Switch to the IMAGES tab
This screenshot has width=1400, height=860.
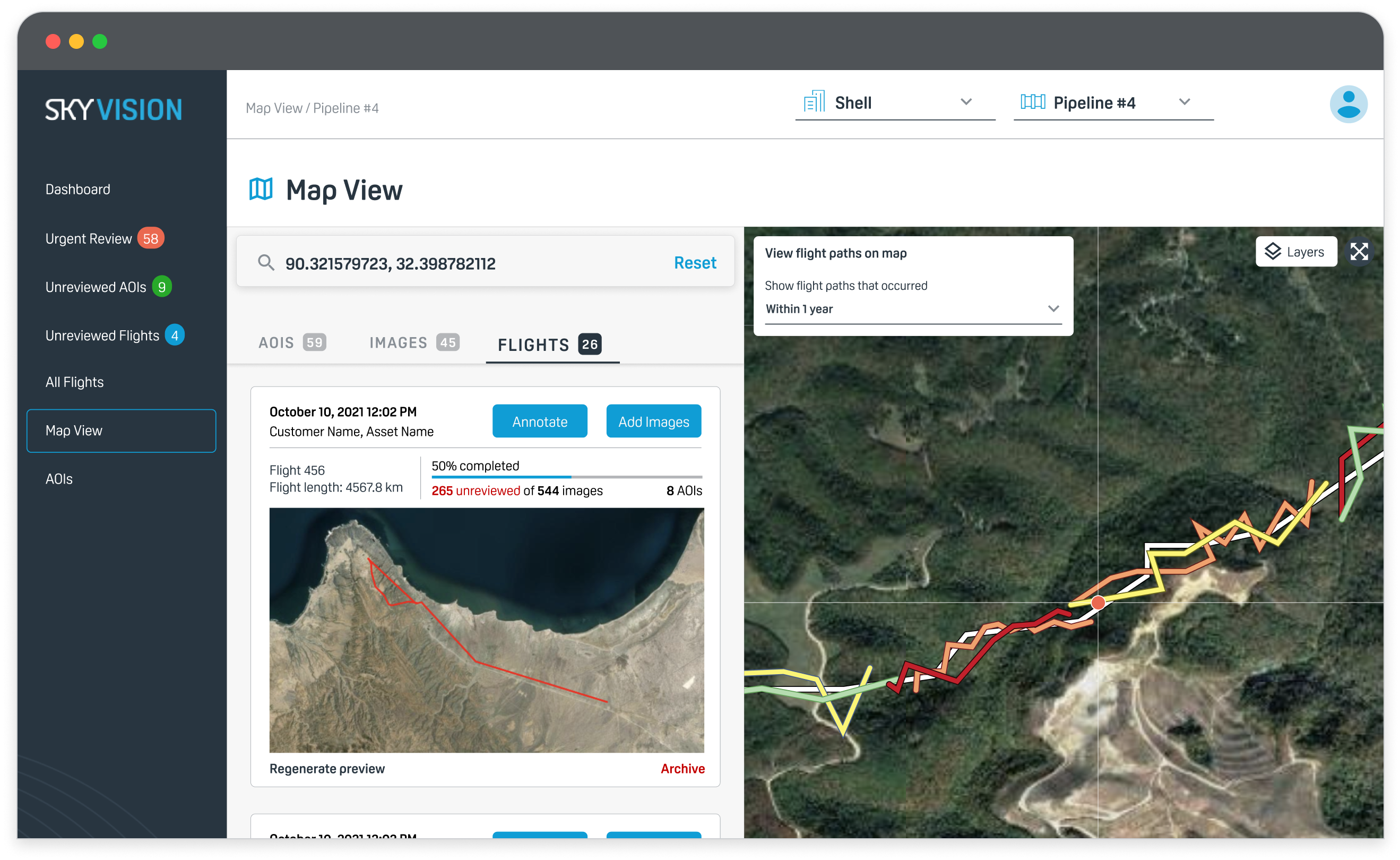click(413, 343)
